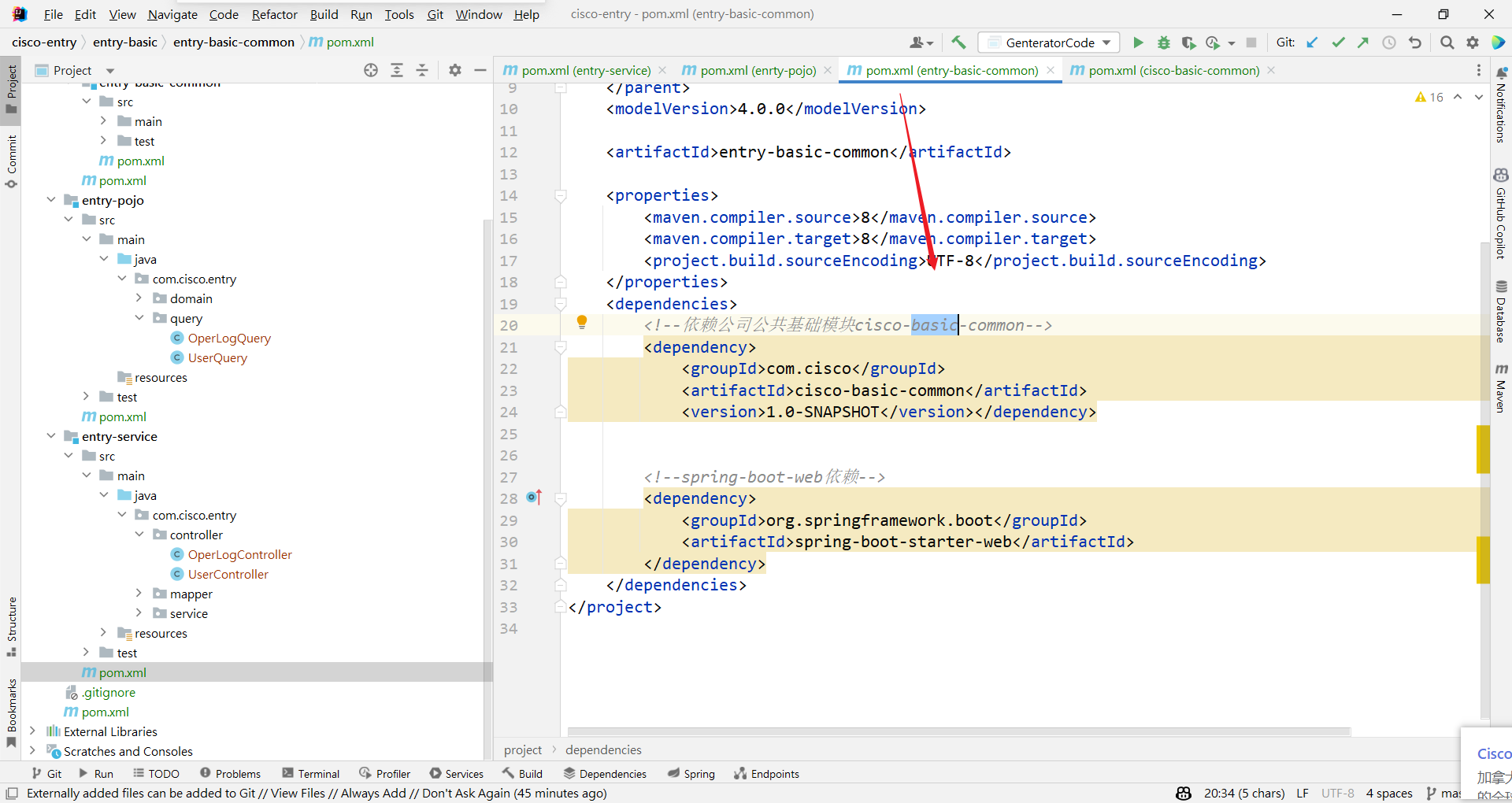Pull updates with the blue Git arrow icon
Viewport: 1512px width, 803px height.
point(1311,42)
